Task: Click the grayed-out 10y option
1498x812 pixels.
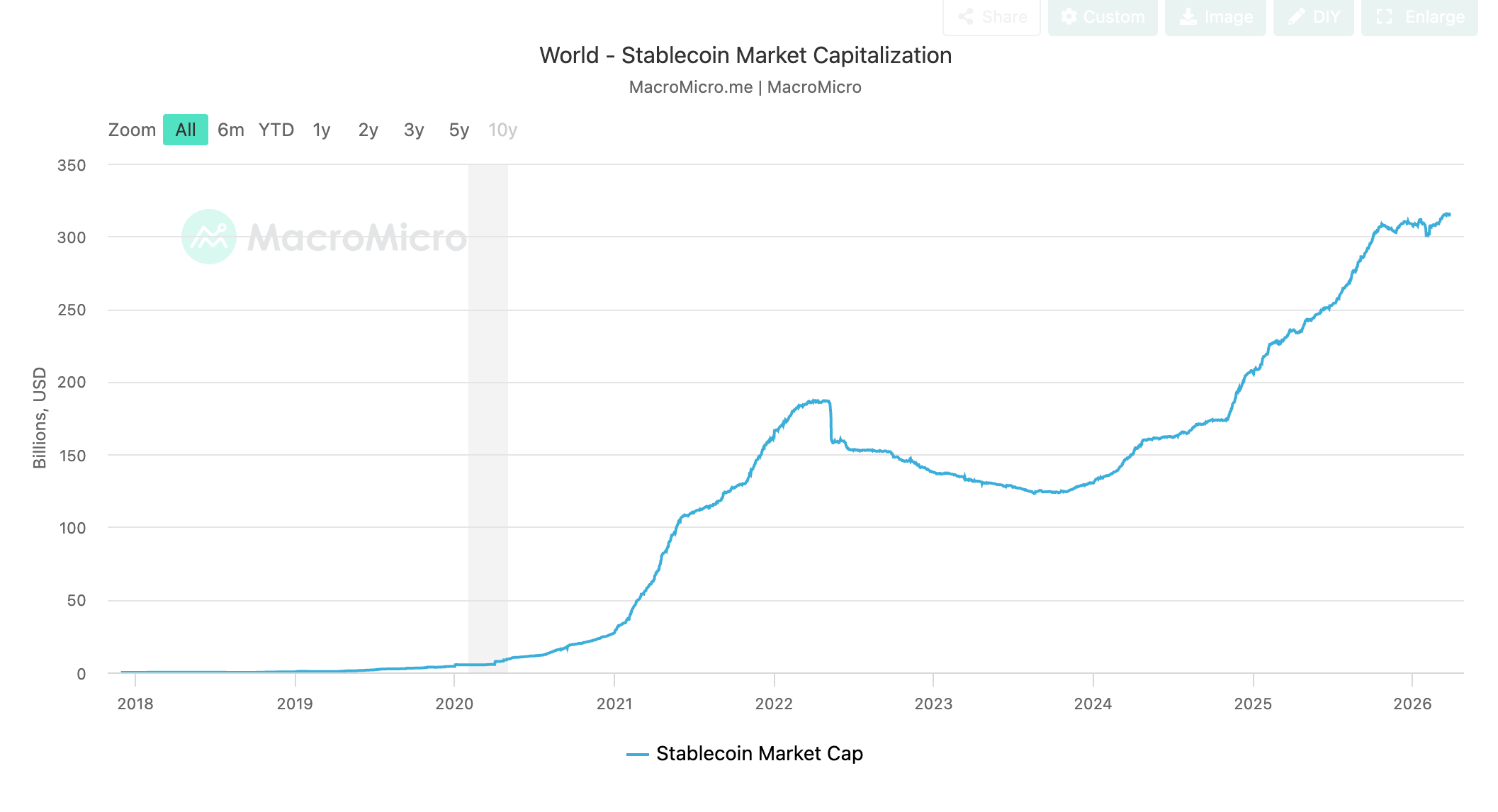Action: pyautogui.click(x=502, y=130)
